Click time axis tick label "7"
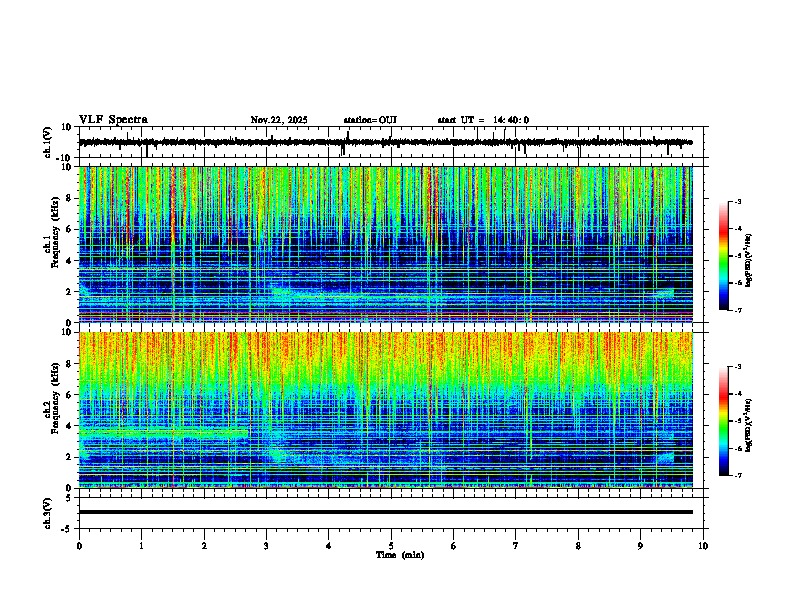 (x=516, y=546)
